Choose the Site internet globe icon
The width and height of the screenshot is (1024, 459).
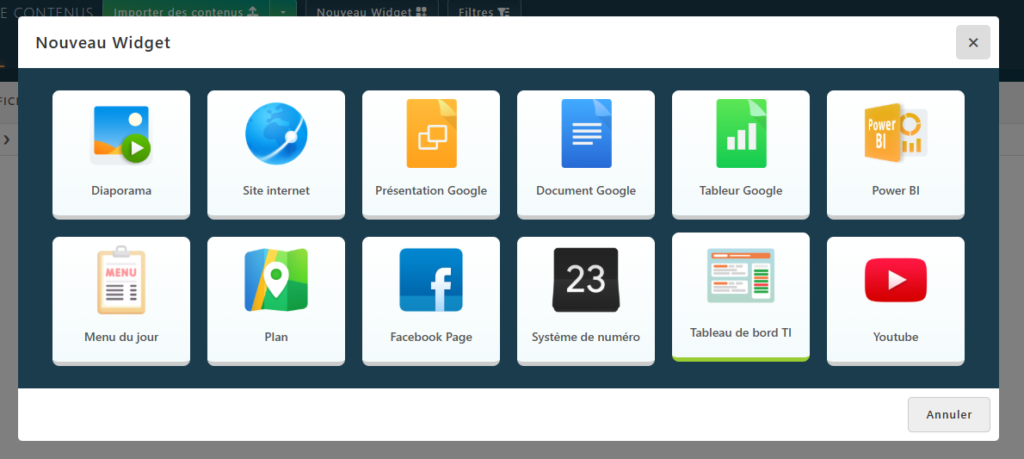point(276,135)
